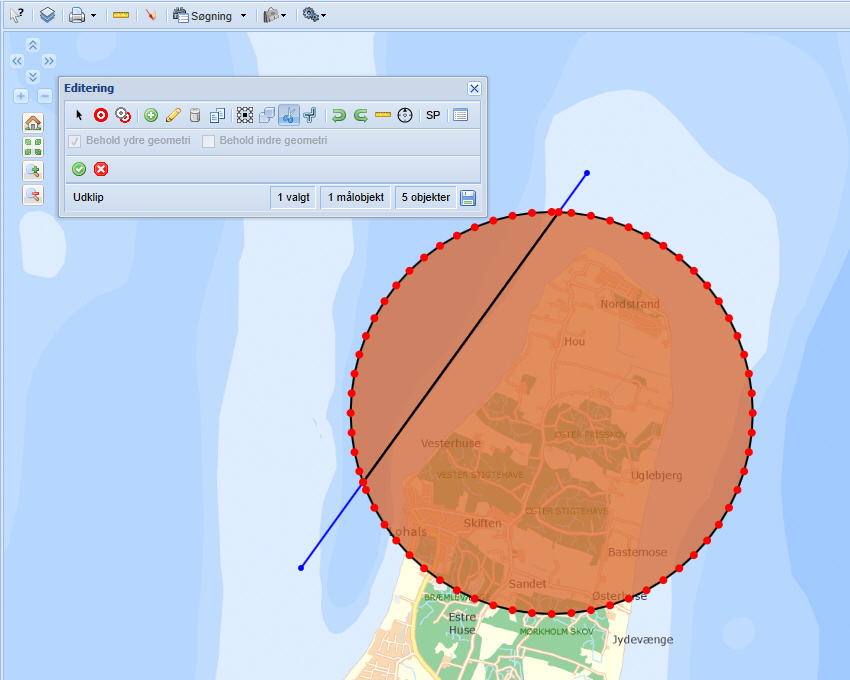Click the green plus add-object tool
This screenshot has height=680, width=850.
151,115
